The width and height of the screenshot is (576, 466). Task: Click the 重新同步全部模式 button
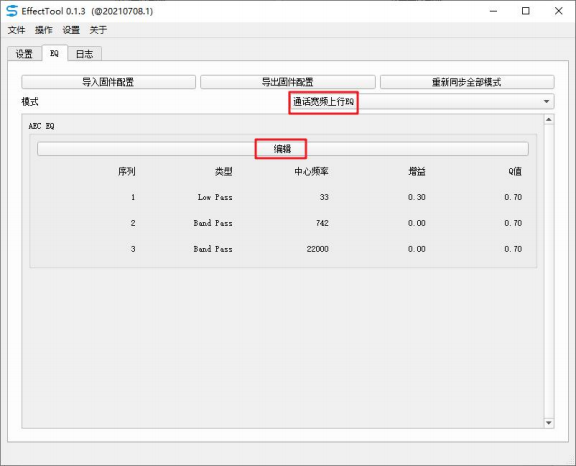[467, 82]
